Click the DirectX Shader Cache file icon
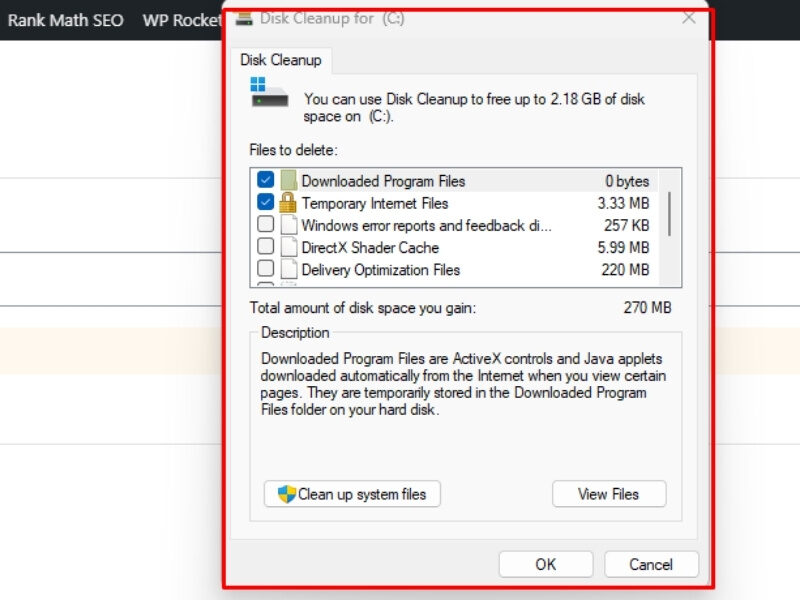Viewport: 800px width, 600px height. tap(288, 247)
